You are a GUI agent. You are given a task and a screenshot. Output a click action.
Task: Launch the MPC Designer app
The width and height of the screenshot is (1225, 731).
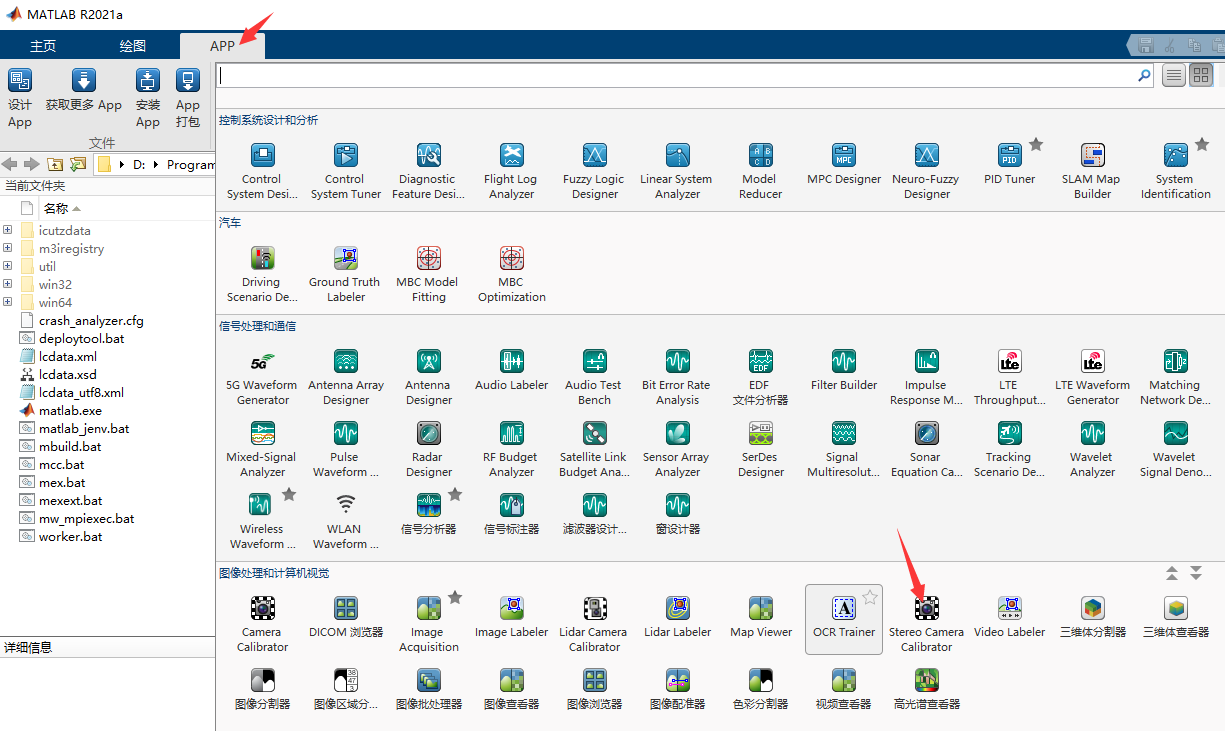844,164
